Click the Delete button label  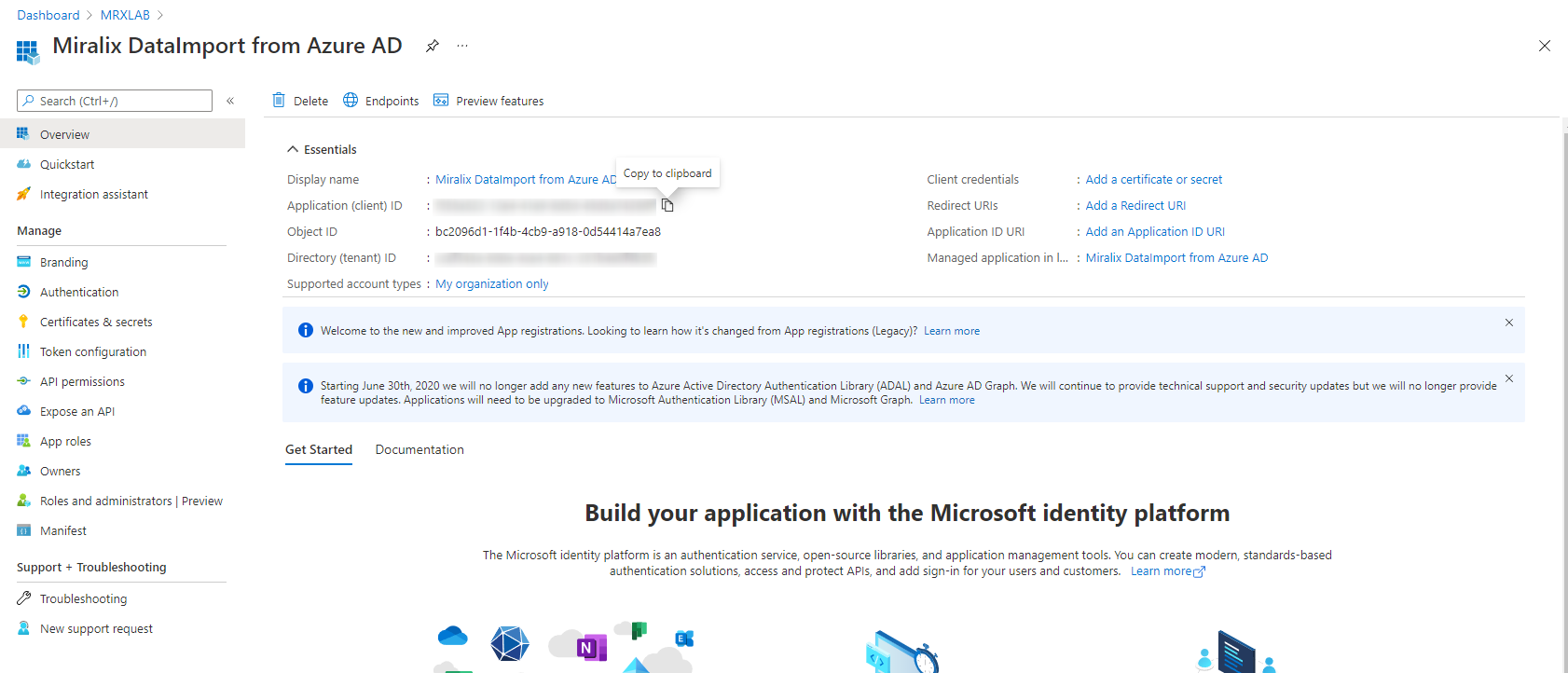310,101
